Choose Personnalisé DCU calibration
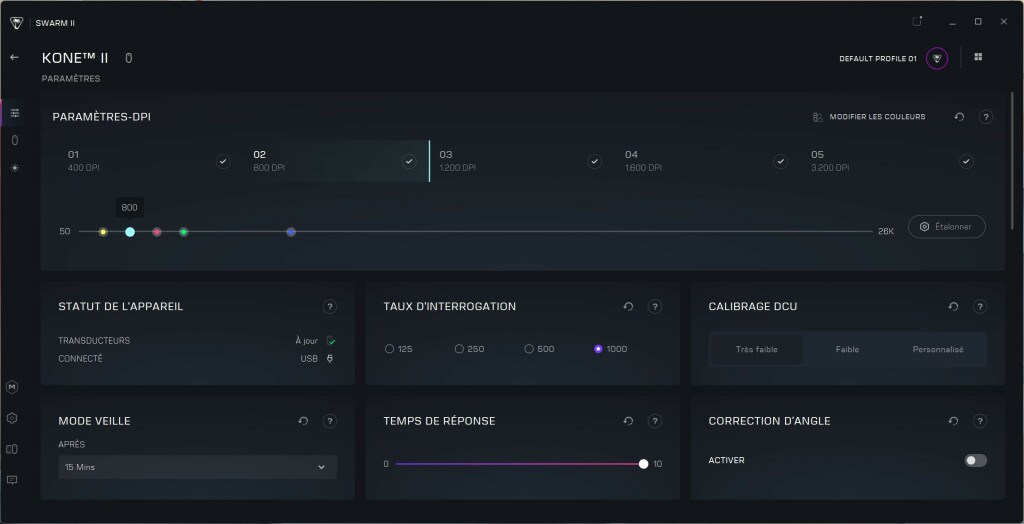The width and height of the screenshot is (1024, 524). (938, 350)
